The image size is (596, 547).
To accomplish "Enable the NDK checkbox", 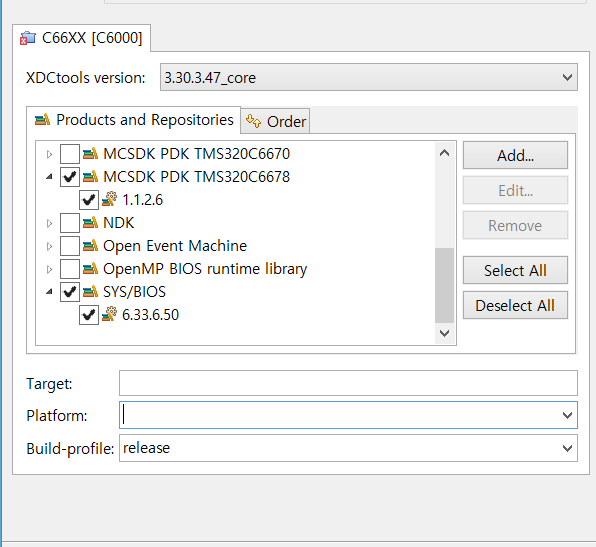I will coord(70,223).
